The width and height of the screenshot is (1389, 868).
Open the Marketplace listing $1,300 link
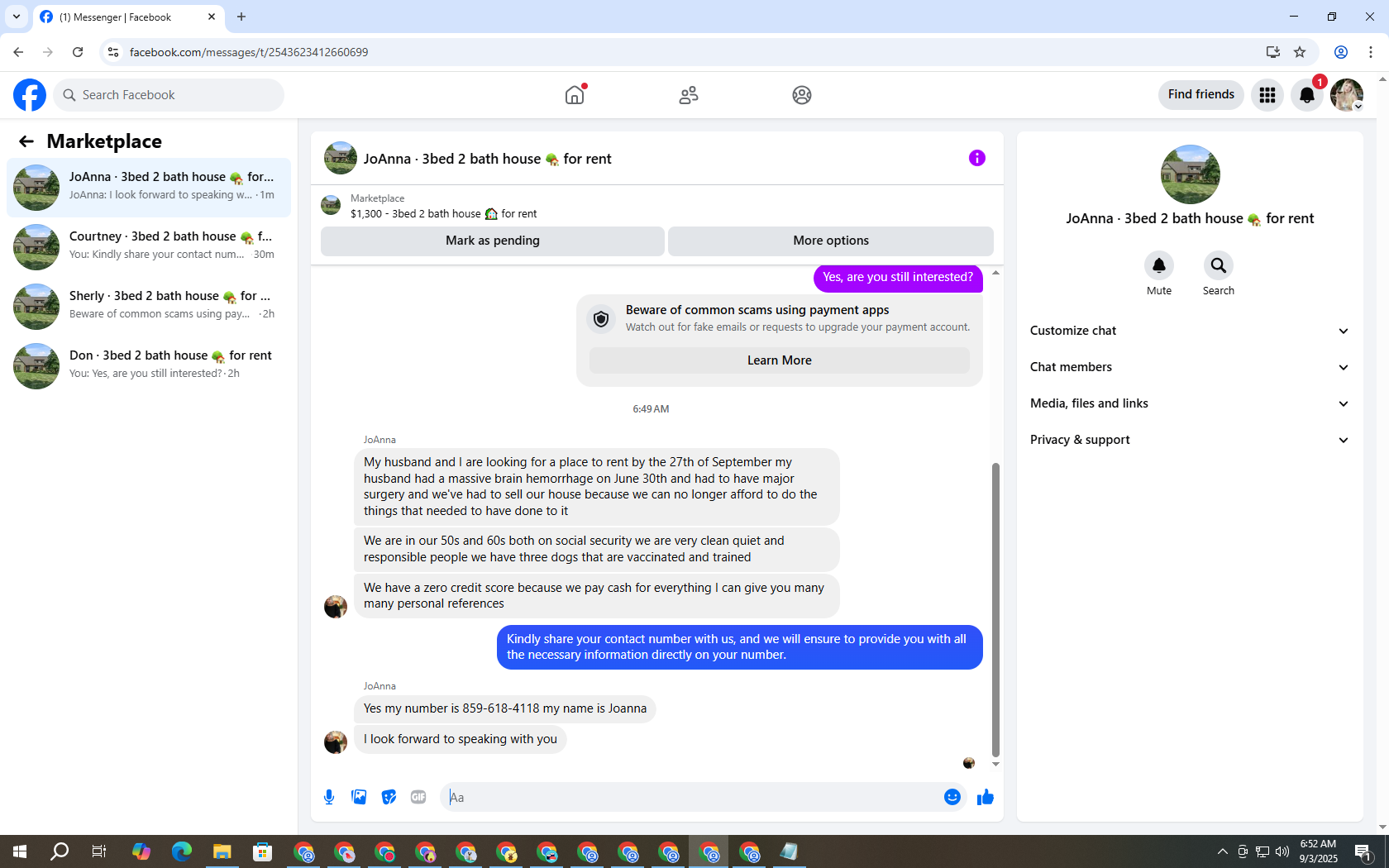[x=444, y=213]
